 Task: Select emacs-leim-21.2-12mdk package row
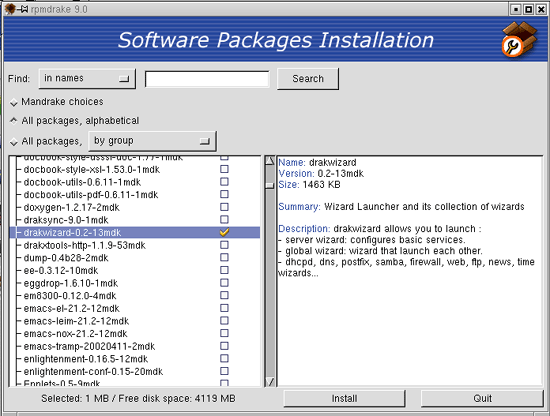click(135, 321)
